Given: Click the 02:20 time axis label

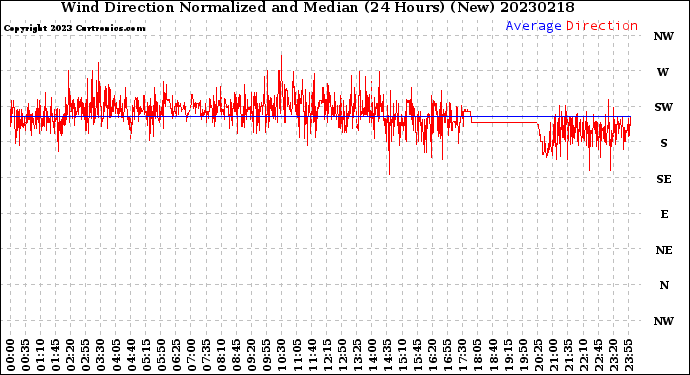Looking at the screenshot, I should (x=71, y=355).
